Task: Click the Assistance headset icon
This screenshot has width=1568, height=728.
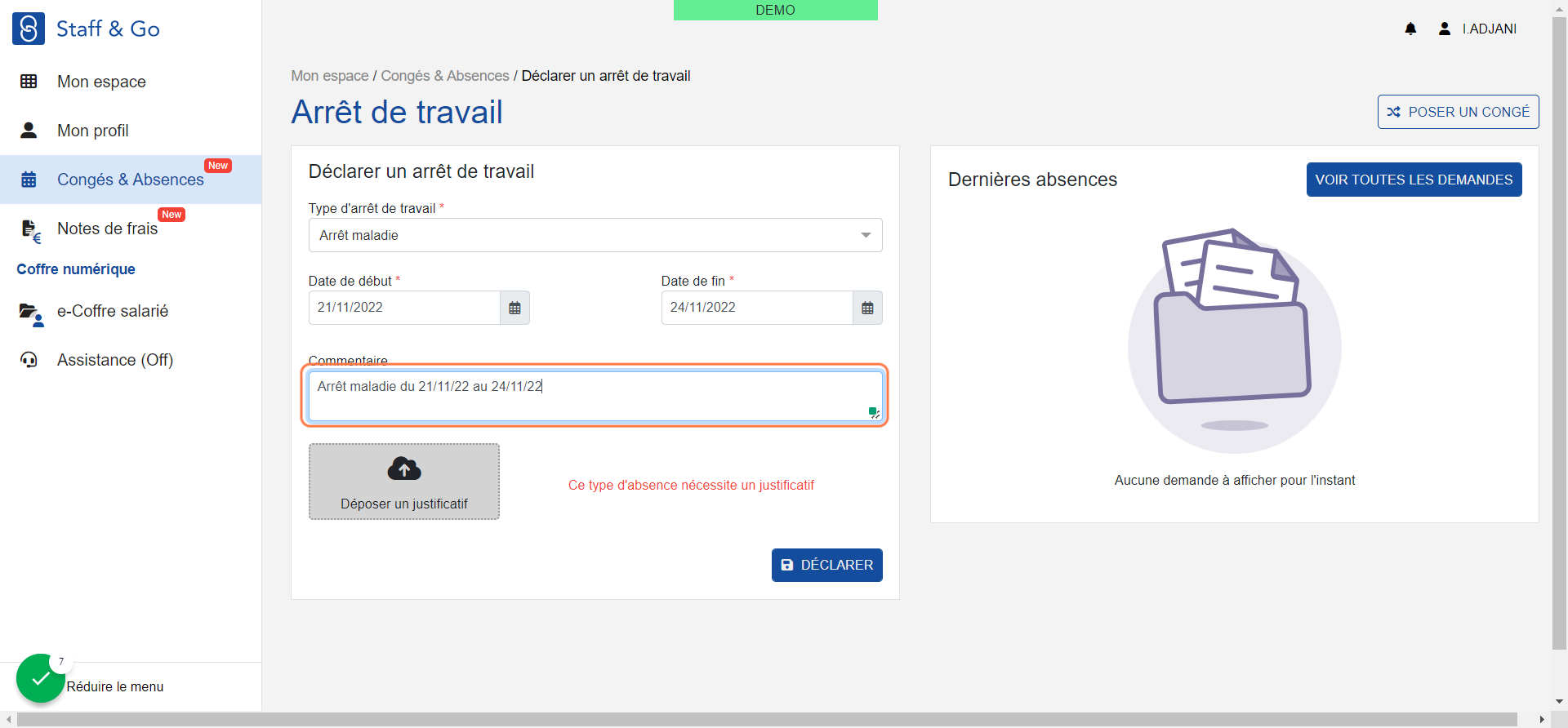Action: click(x=29, y=360)
